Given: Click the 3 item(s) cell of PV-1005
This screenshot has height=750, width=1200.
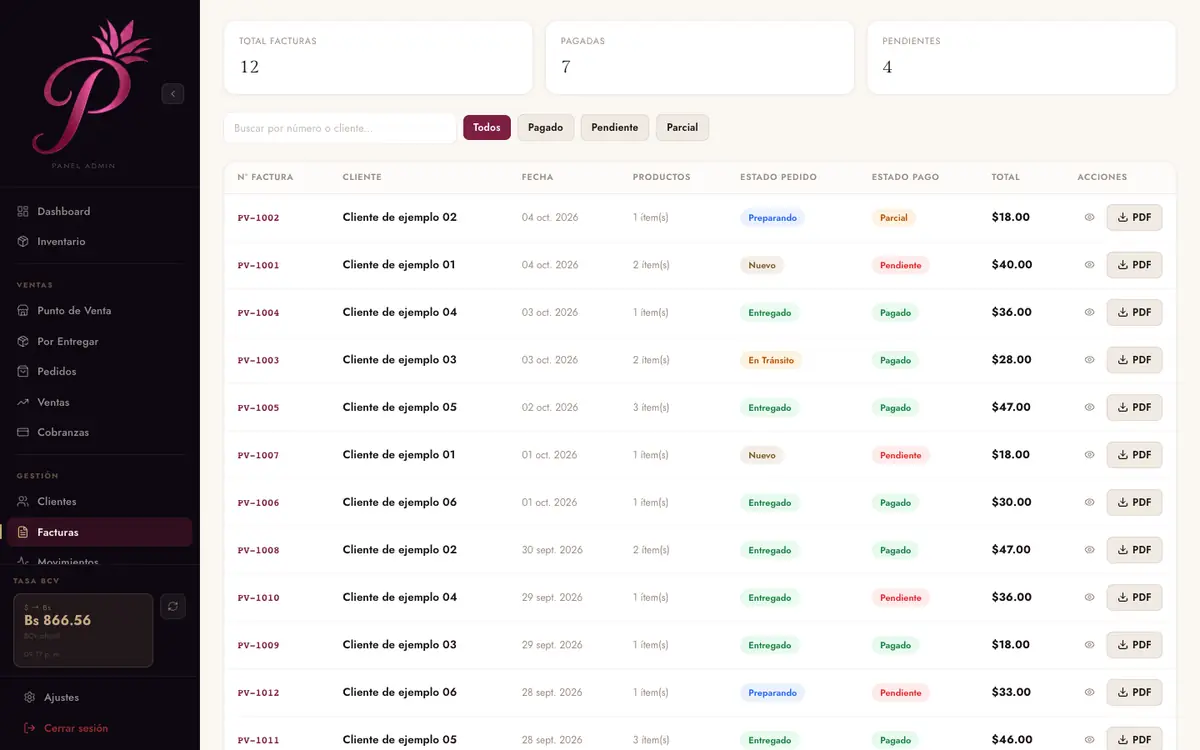Looking at the screenshot, I should pos(651,407).
